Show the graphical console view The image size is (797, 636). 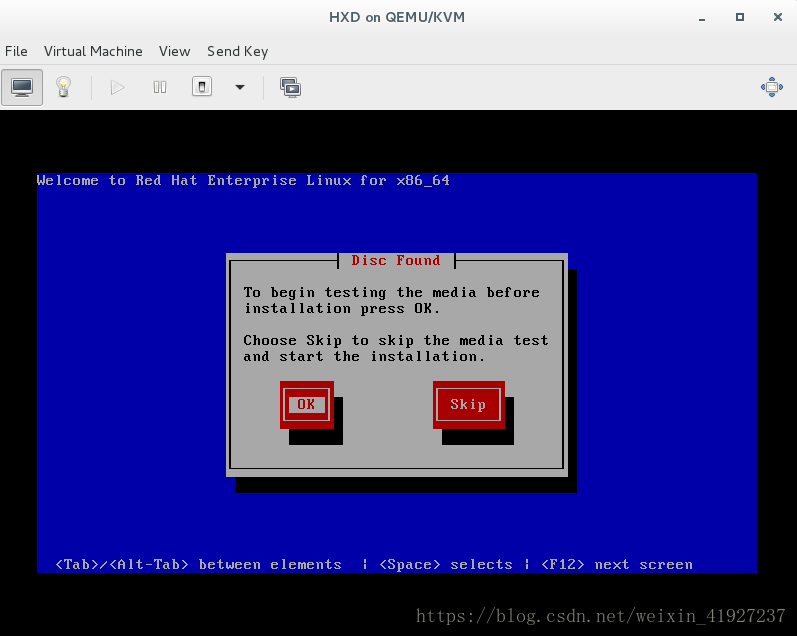(x=22, y=87)
